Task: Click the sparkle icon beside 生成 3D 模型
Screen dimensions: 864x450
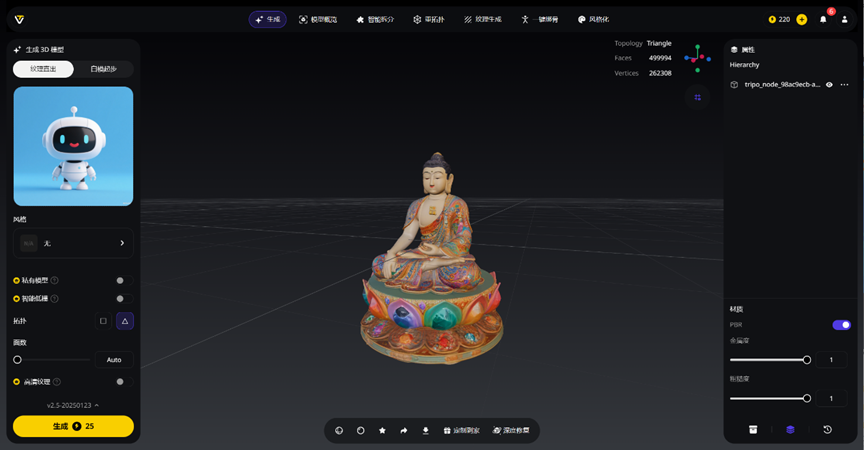Action: point(17,50)
